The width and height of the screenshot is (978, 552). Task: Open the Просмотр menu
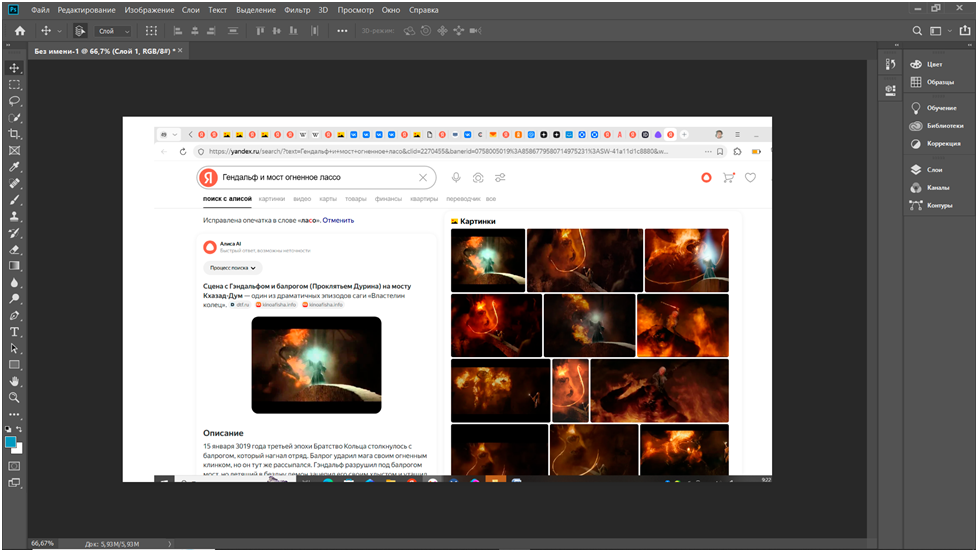[x=356, y=10]
